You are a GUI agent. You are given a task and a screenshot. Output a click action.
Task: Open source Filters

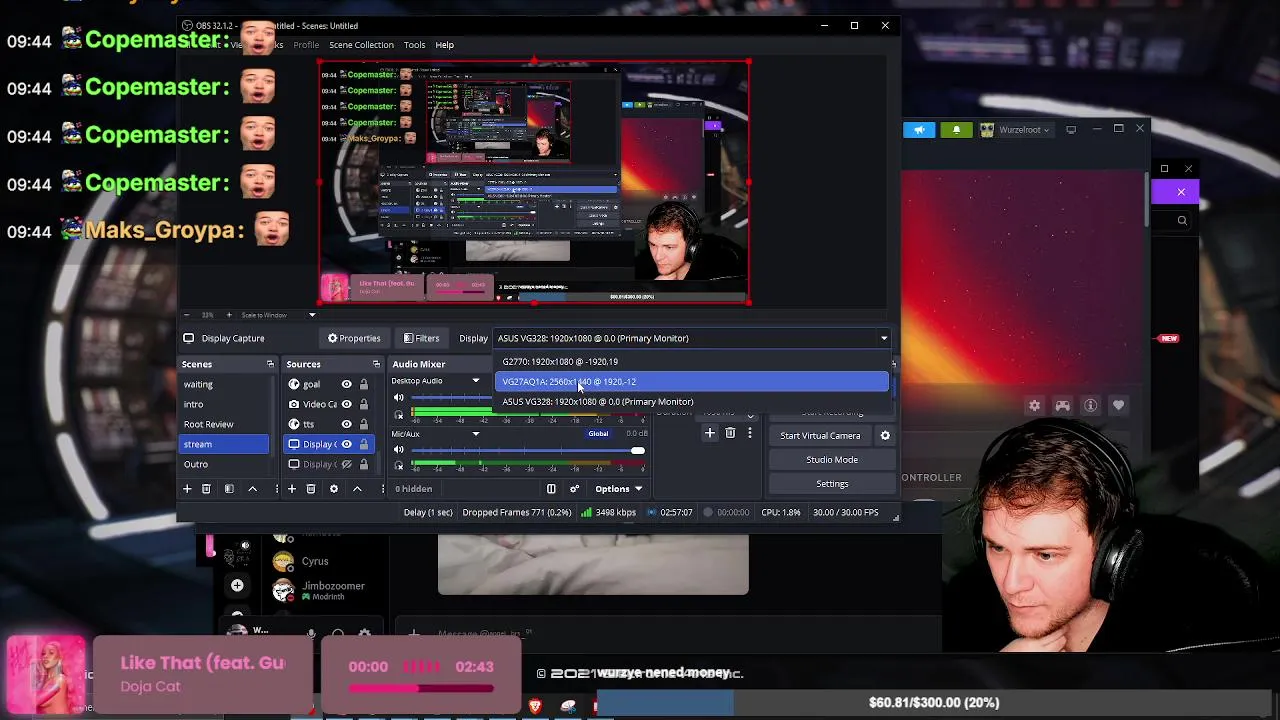(421, 338)
